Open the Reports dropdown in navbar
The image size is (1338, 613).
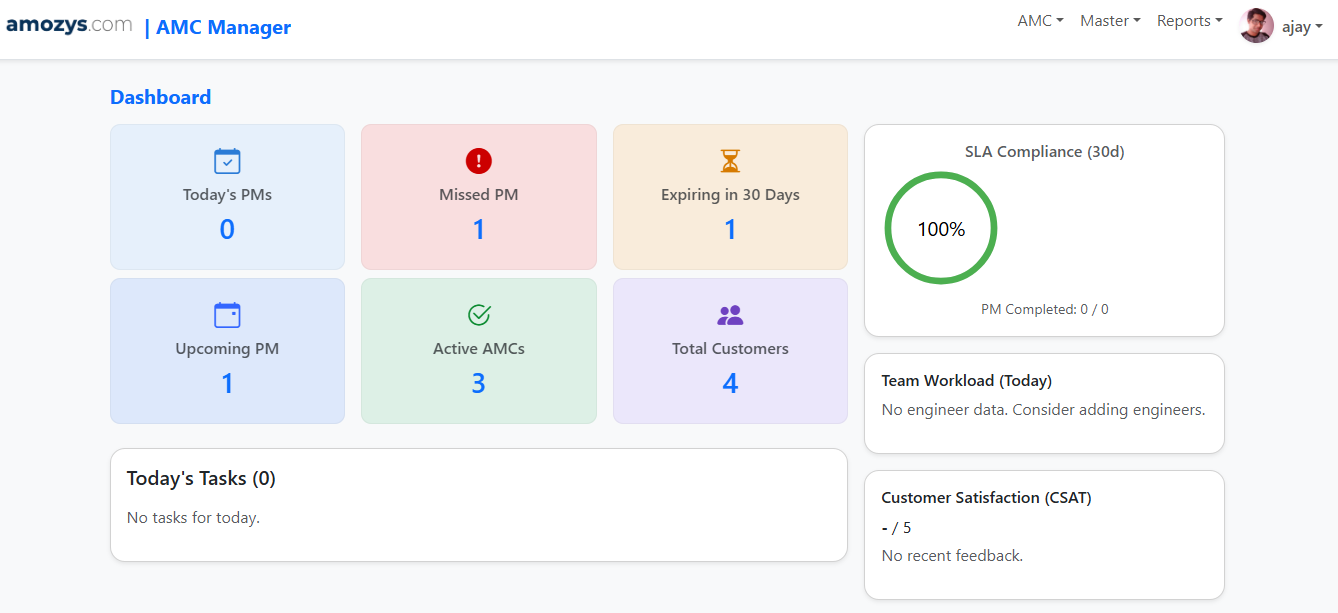tap(1189, 21)
